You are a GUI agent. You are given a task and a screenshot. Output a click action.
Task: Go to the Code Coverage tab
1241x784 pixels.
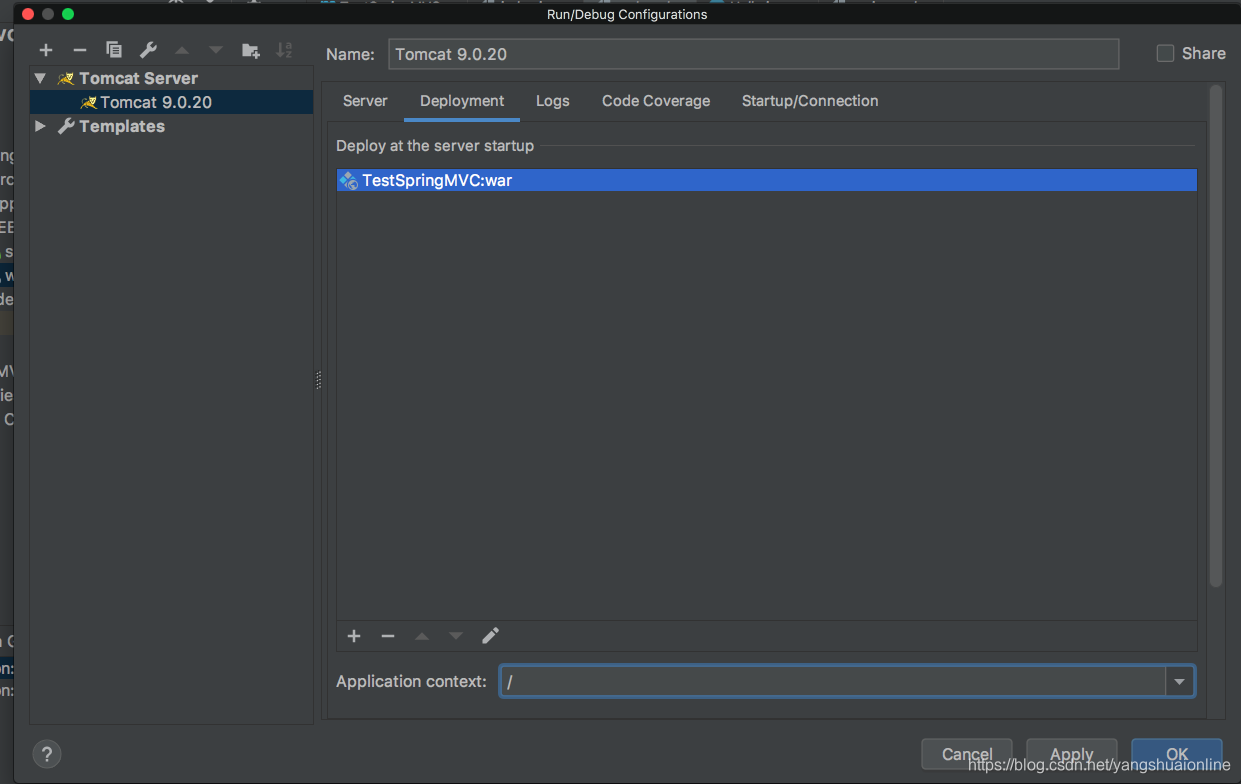pyautogui.click(x=656, y=101)
